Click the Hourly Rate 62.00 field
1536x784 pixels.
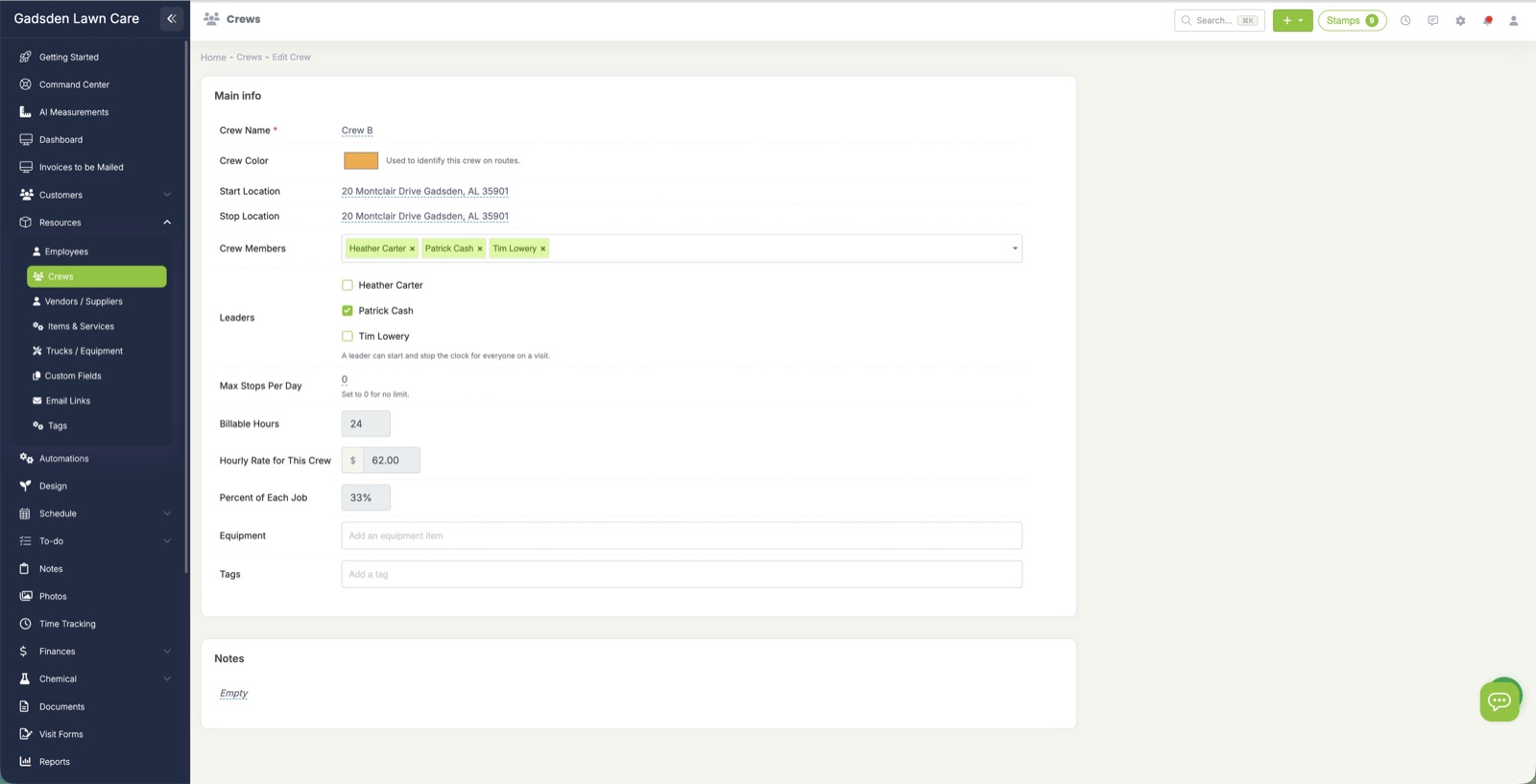[392, 461]
